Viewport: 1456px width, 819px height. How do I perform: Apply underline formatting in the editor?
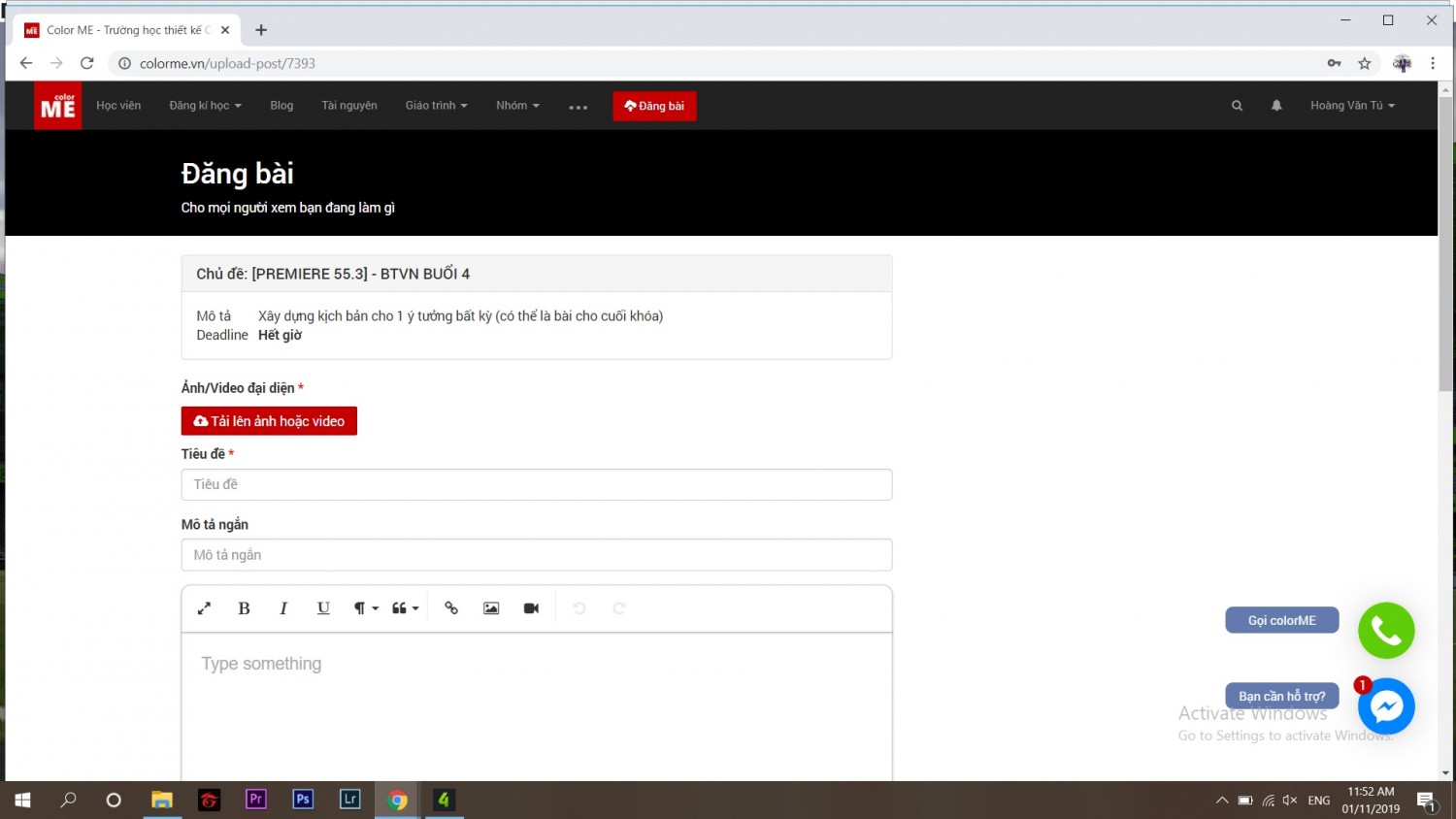323,608
